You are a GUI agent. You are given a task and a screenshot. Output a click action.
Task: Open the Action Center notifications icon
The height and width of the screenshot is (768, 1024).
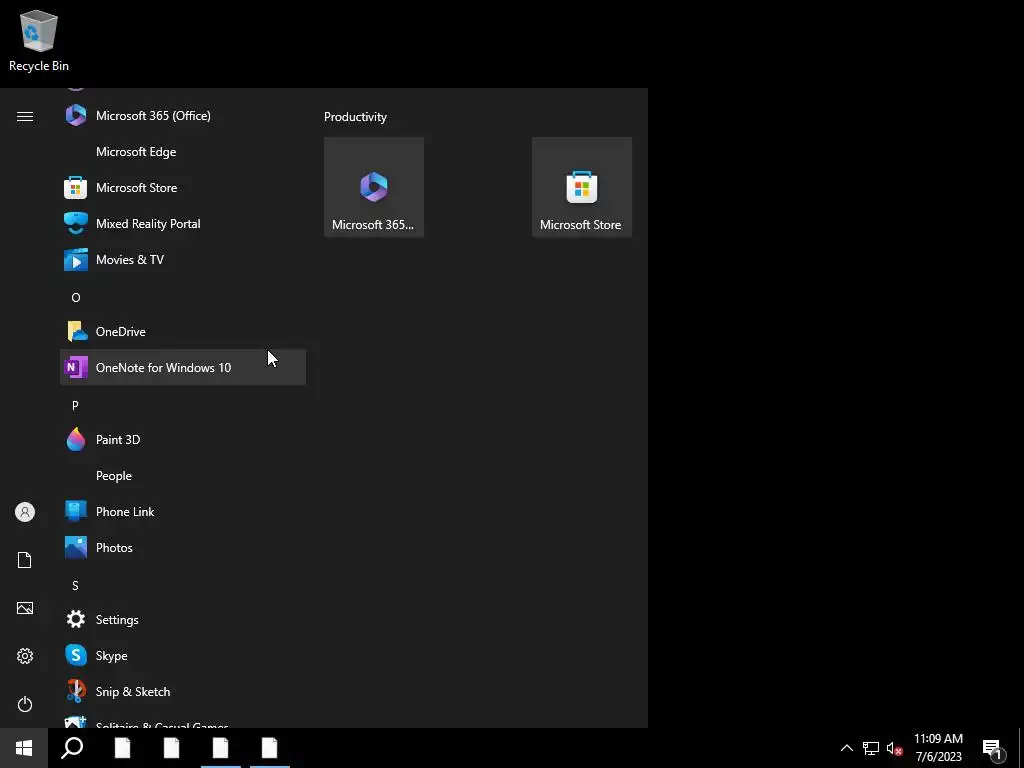pos(993,748)
